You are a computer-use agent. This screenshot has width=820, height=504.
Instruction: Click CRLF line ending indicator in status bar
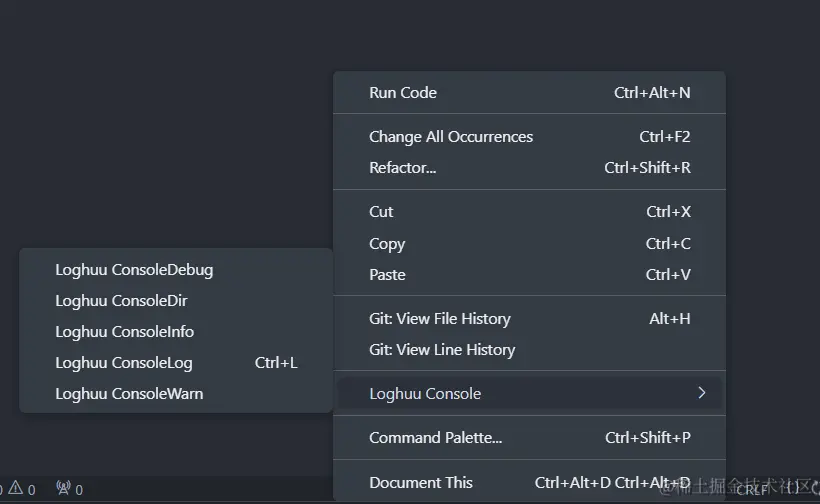751,490
